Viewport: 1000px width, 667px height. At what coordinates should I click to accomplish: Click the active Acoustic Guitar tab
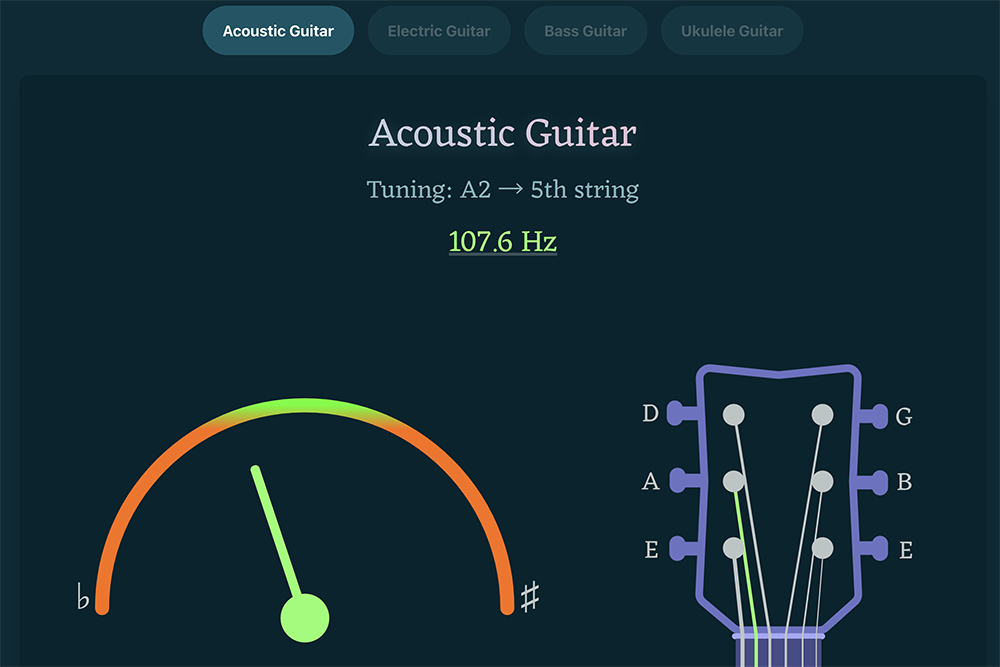[278, 31]
